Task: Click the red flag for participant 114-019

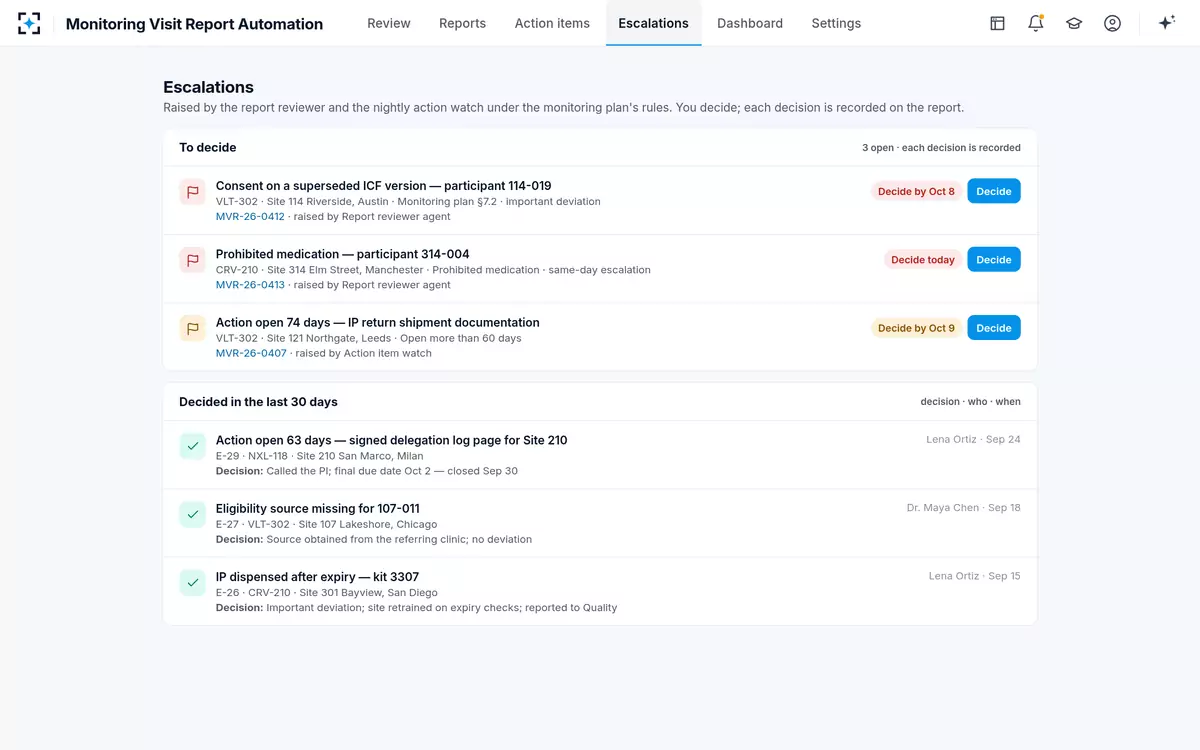Action: pyautogui.click(x=192, y=192)
